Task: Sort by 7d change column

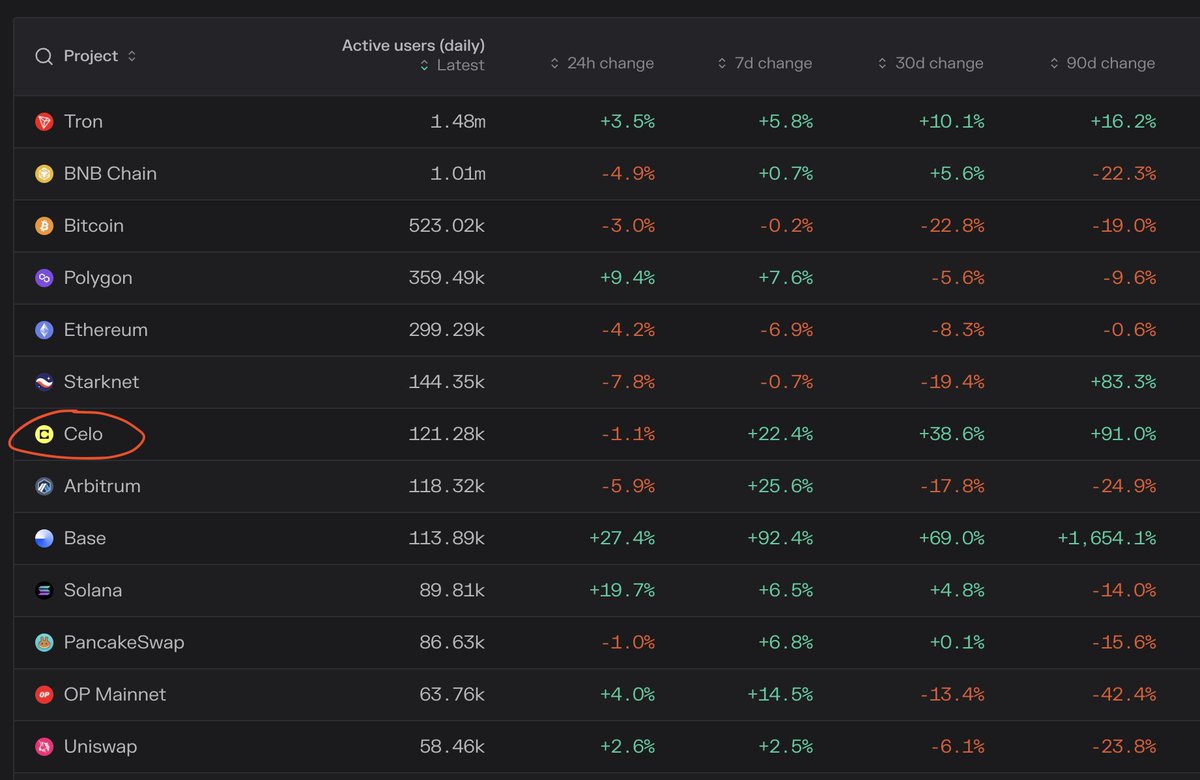Action: coord(765,63)
